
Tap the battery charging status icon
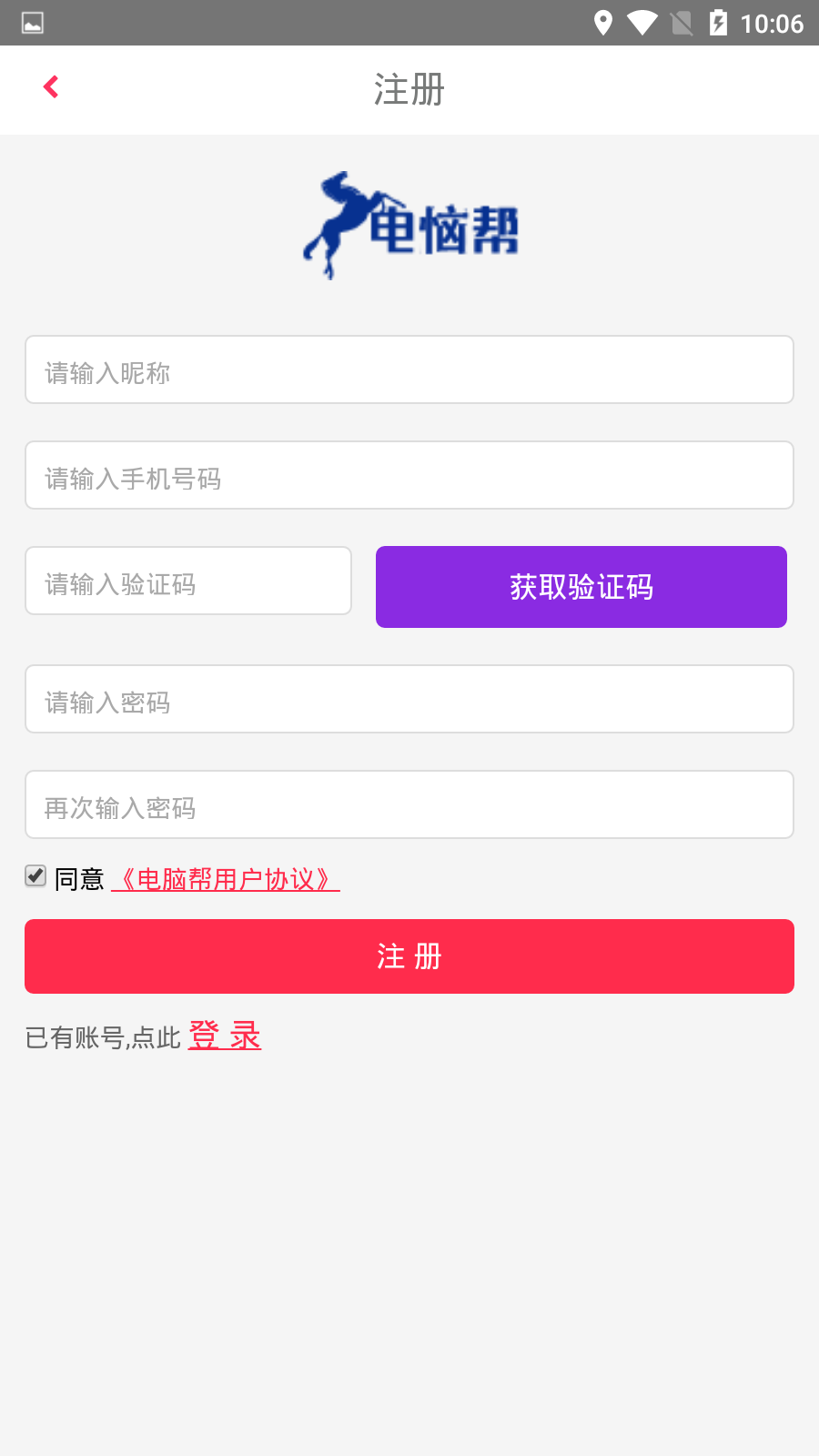718,23
